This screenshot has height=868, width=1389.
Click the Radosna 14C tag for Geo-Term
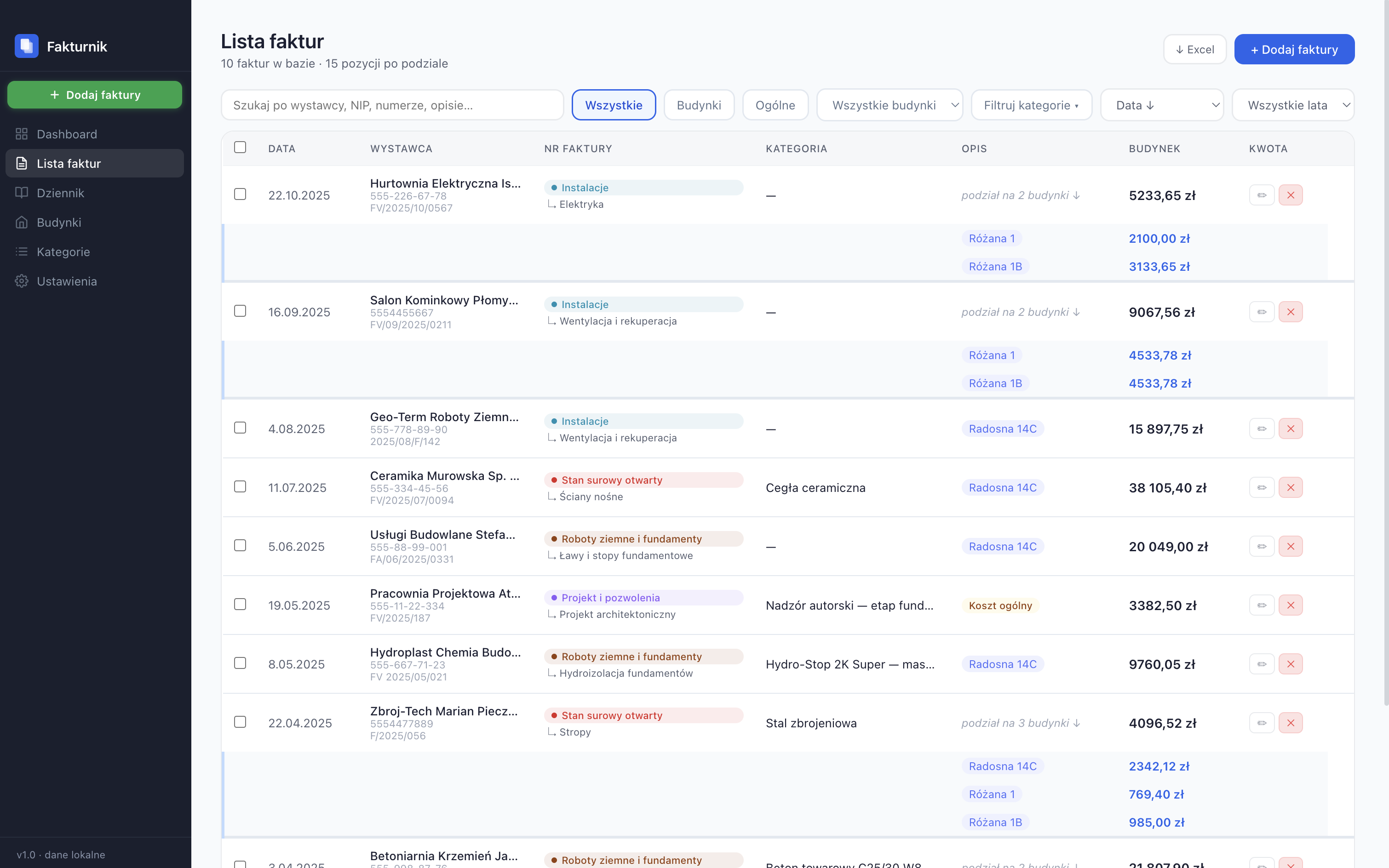click(1003, 429)
